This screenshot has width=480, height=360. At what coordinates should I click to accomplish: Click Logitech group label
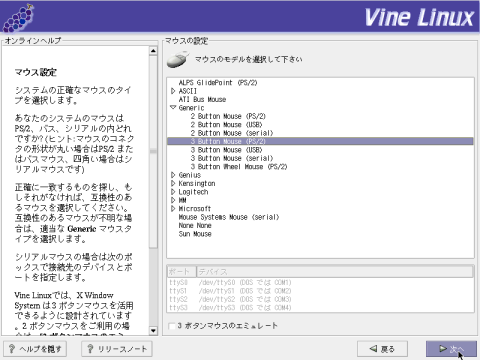point(193,192)
